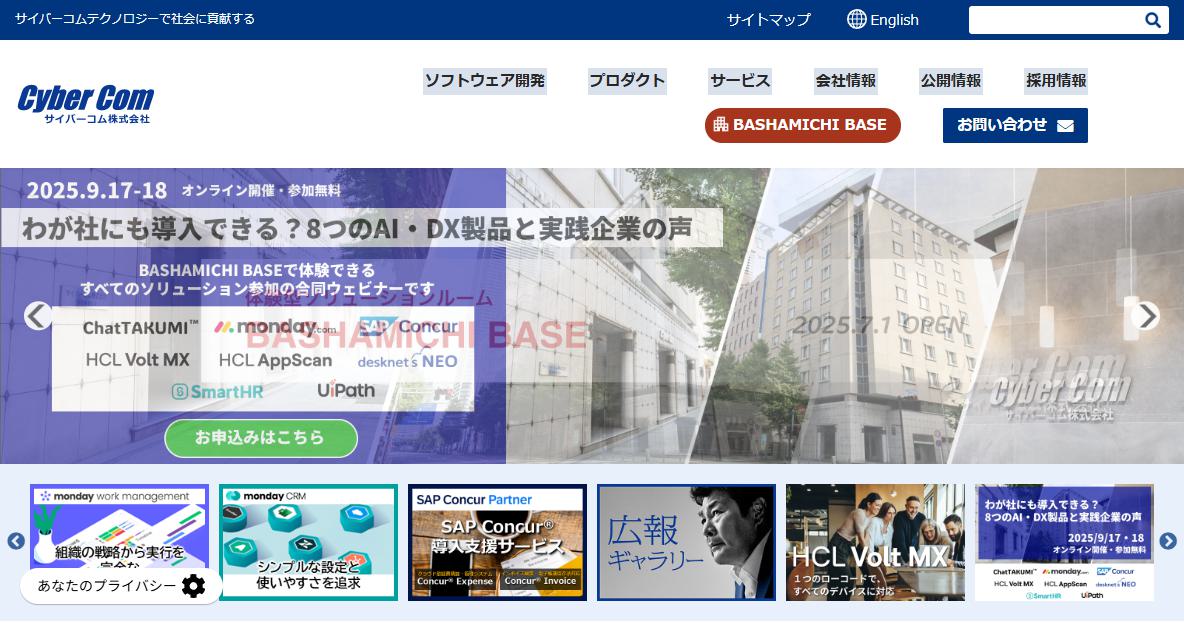Click the HCL Volt MX logo in hero banner
Viewport: 1184px width, 624px height.
[x=137, y=360]
